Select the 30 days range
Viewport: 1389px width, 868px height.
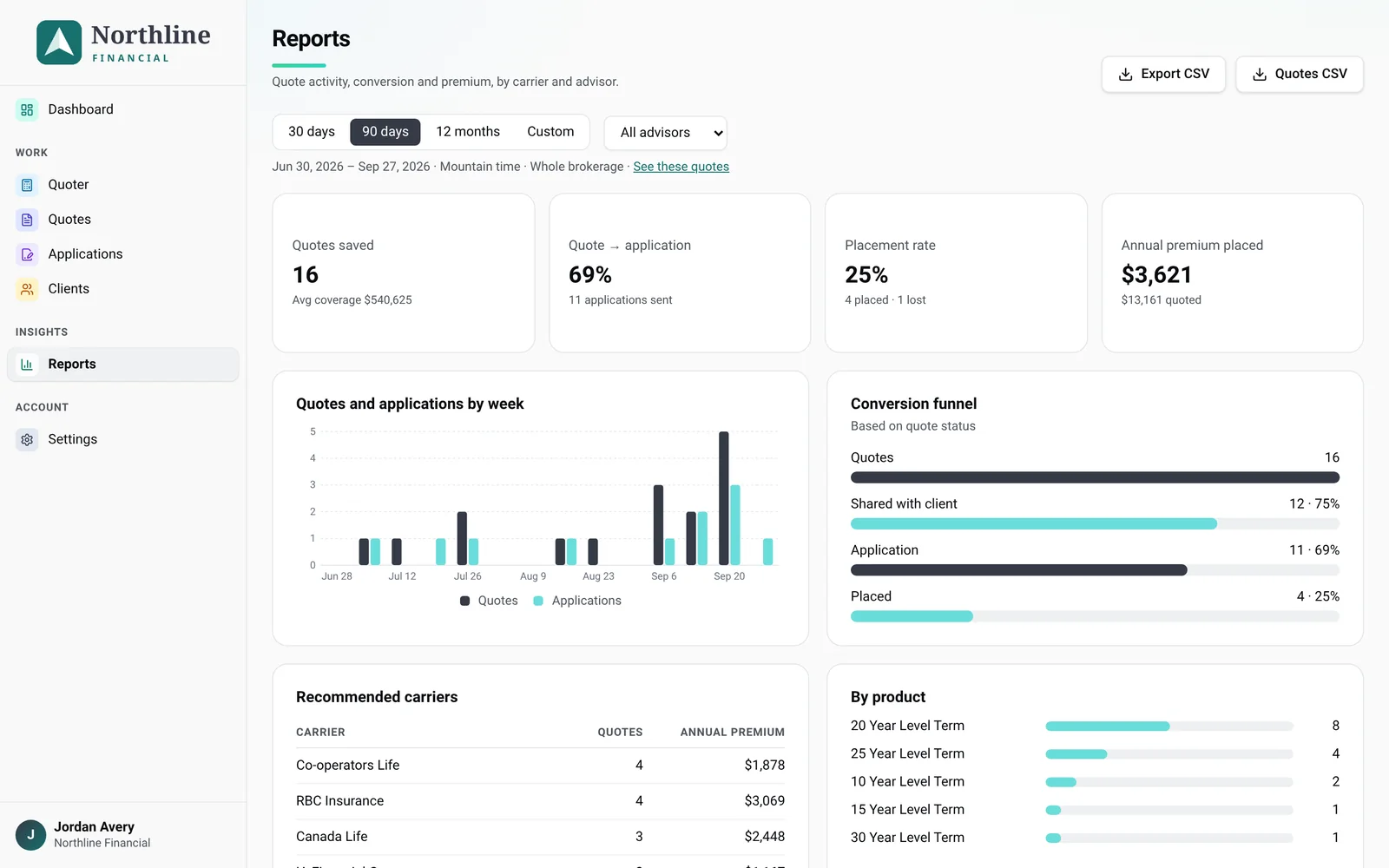point(312,132)
